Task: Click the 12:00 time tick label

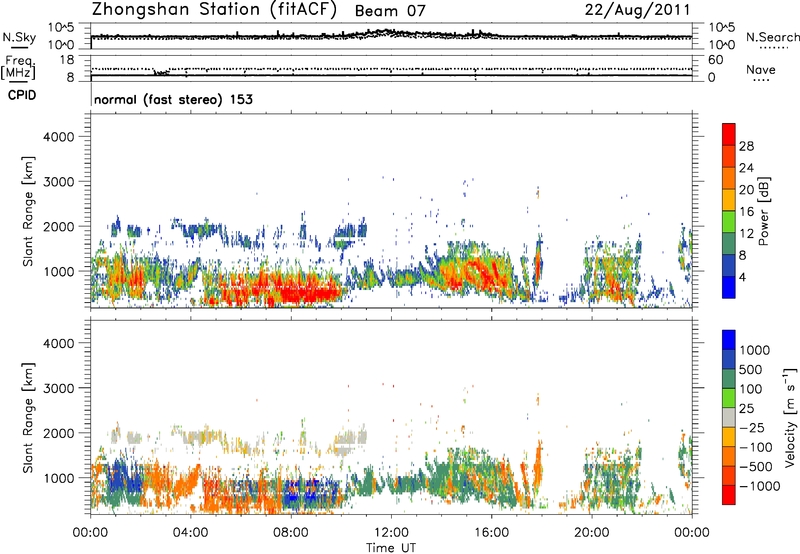Action: pyautogui.click(x=391, y=533)
